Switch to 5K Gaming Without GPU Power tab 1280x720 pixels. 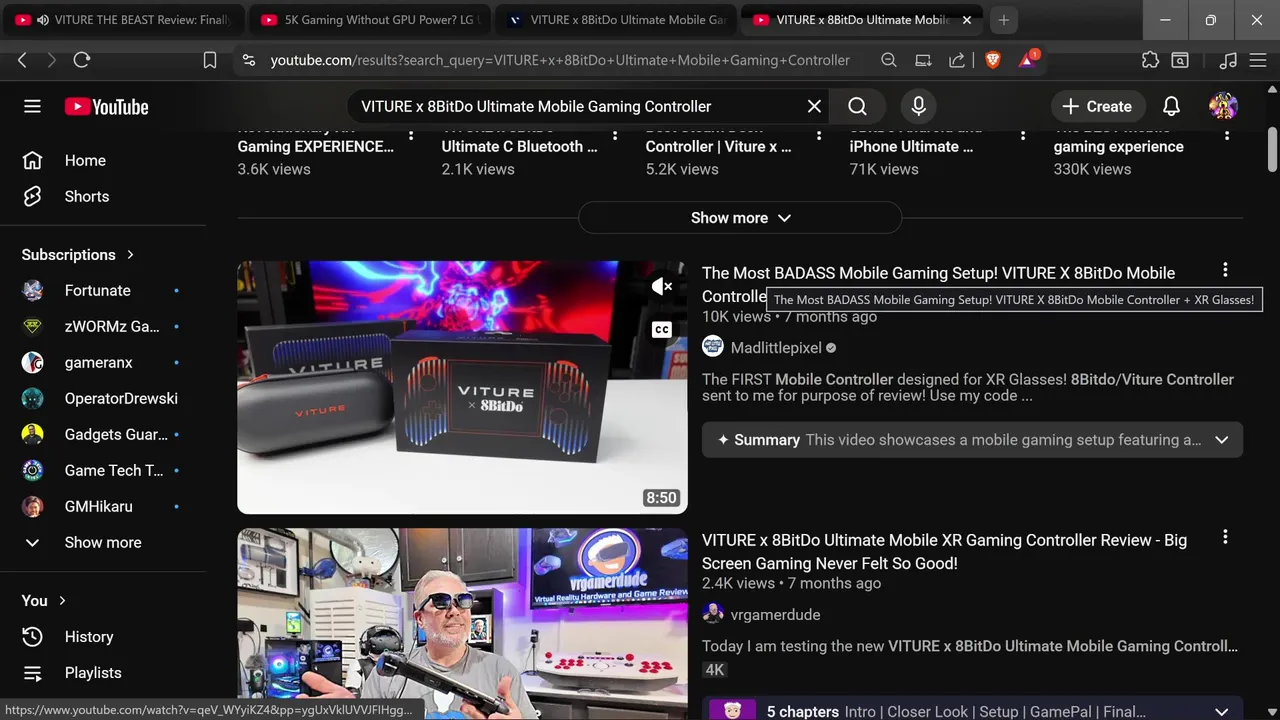click(370, 20)
